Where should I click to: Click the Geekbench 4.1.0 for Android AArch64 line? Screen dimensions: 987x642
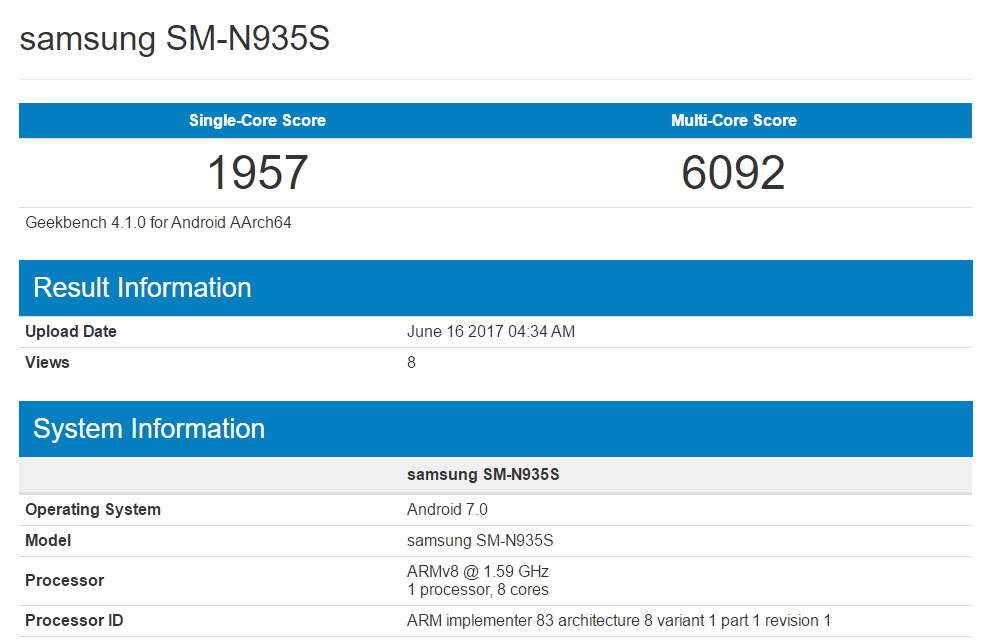click(158, 222)
